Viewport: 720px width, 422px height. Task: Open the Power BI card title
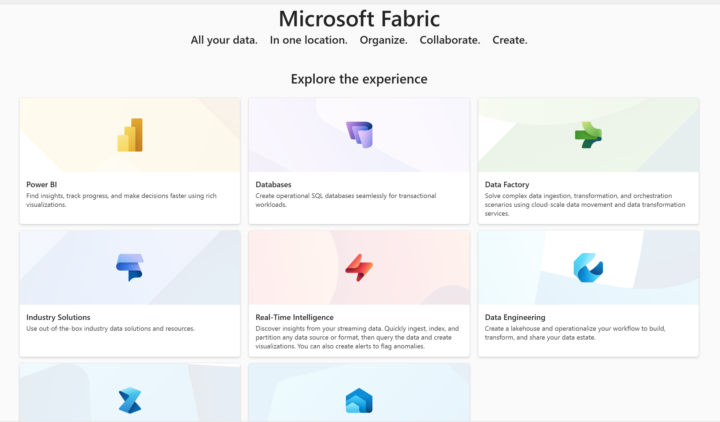coord(41,185)
